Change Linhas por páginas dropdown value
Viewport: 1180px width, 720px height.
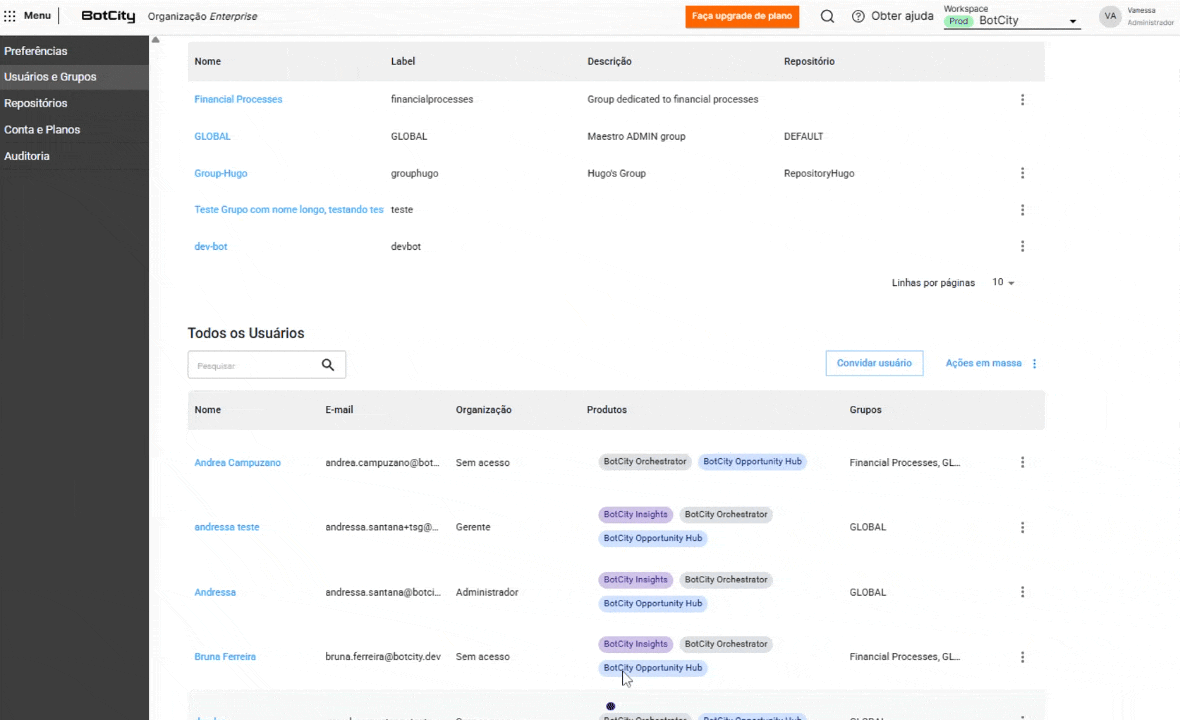[1003, 283]
